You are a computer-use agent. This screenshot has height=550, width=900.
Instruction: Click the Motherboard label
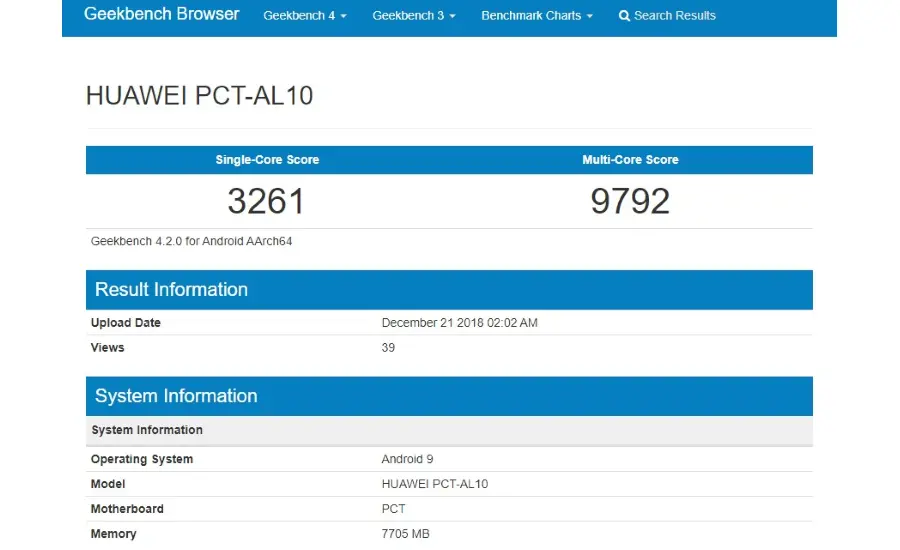click(127, 509)
